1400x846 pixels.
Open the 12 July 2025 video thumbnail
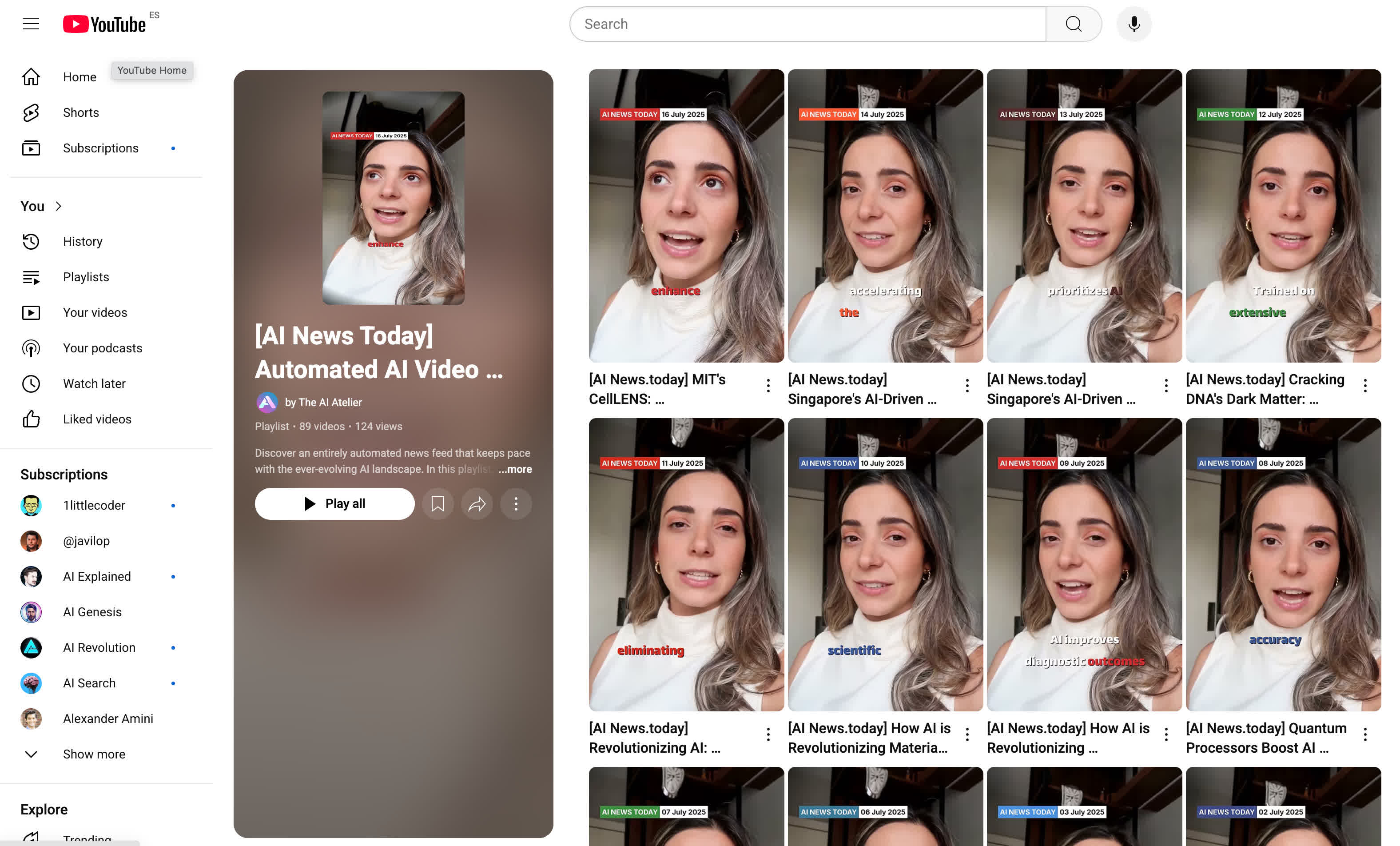pyautogui.click(x=1283, y=216)
